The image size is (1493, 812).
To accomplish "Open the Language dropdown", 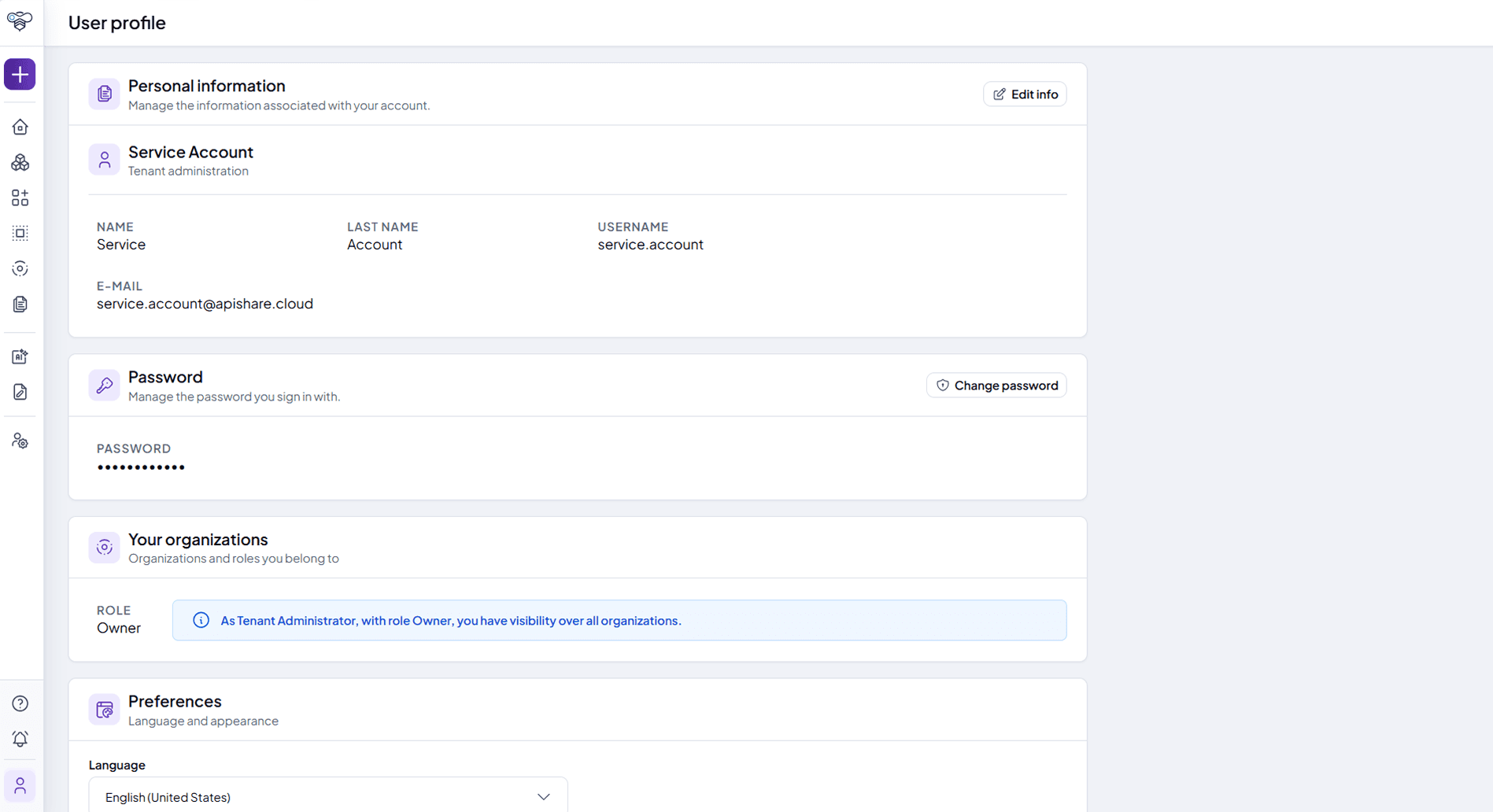I will click(x=327, y=796).
